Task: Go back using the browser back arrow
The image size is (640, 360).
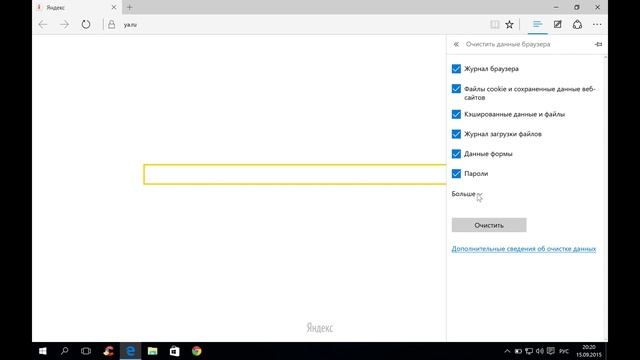Action: tap(43, 24)
